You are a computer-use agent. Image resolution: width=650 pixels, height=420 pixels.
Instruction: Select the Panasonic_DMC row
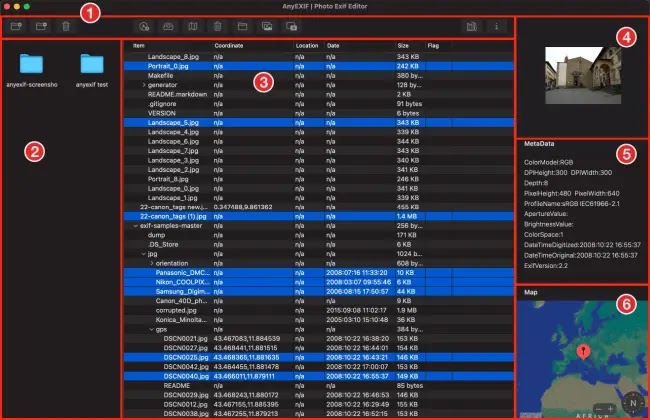[x=318, y=273]
